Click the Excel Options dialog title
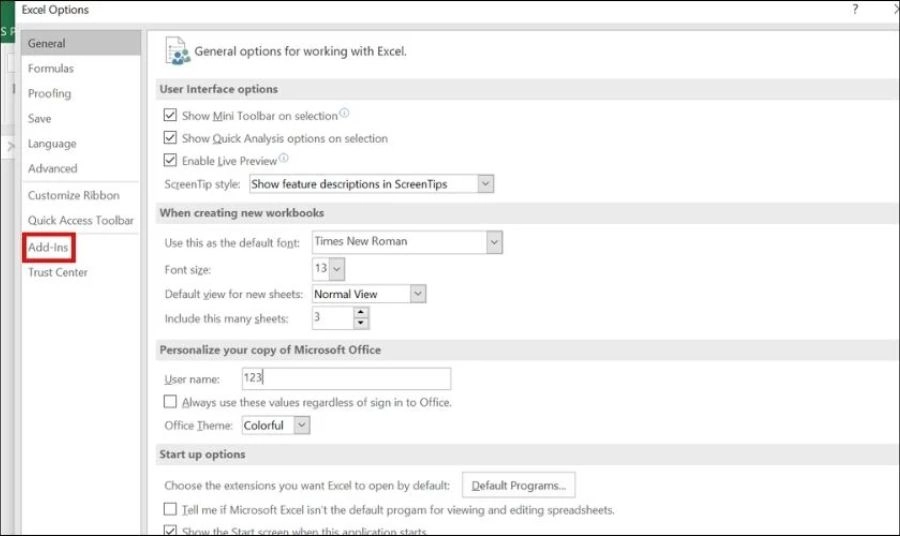Screen dimensions: 900x536 (x=55, y=10)
